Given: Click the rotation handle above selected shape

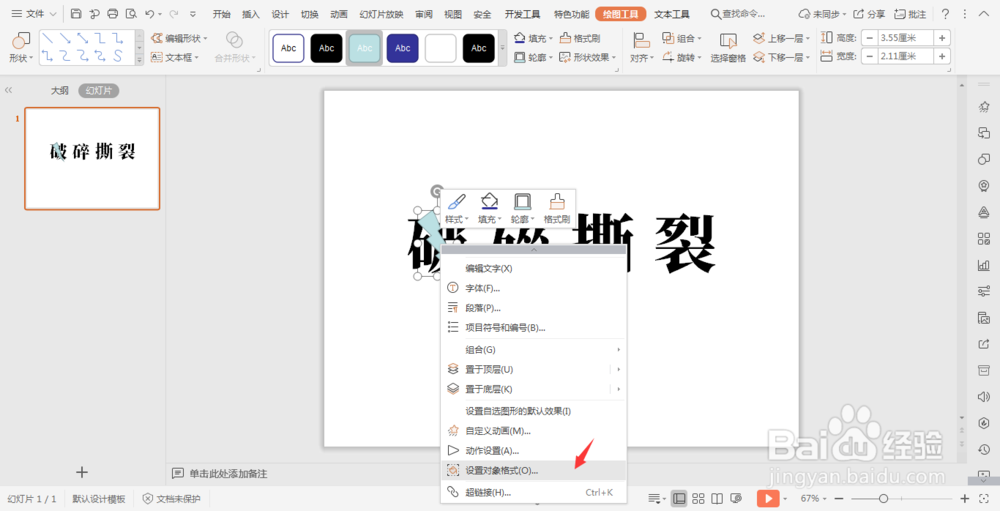Looking at the screenshot, I should (x=437, y=191).
